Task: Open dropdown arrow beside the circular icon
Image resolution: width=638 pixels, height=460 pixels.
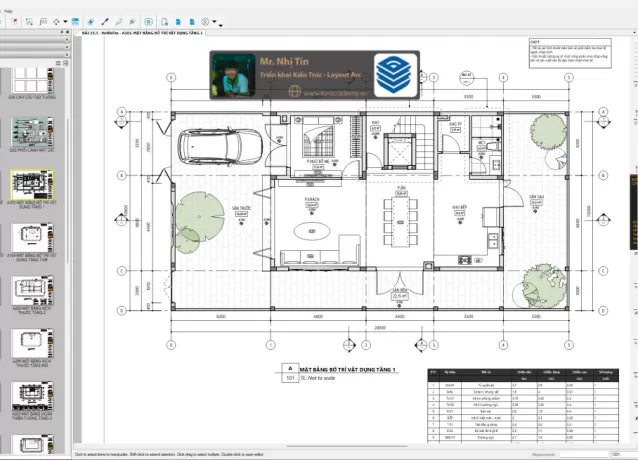Action: pyautogui.click(x=214, y=22)
